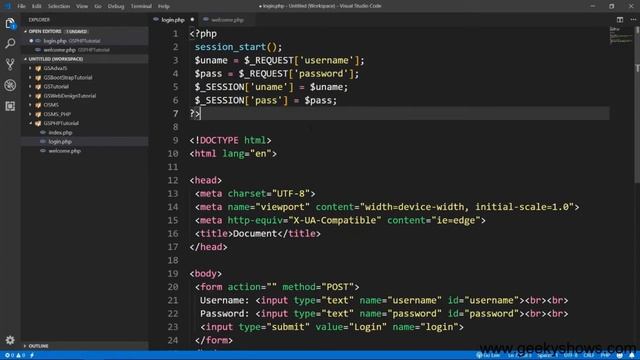
Task: Click the EXPLORER panel title
Action: click(x=39, y=20)
